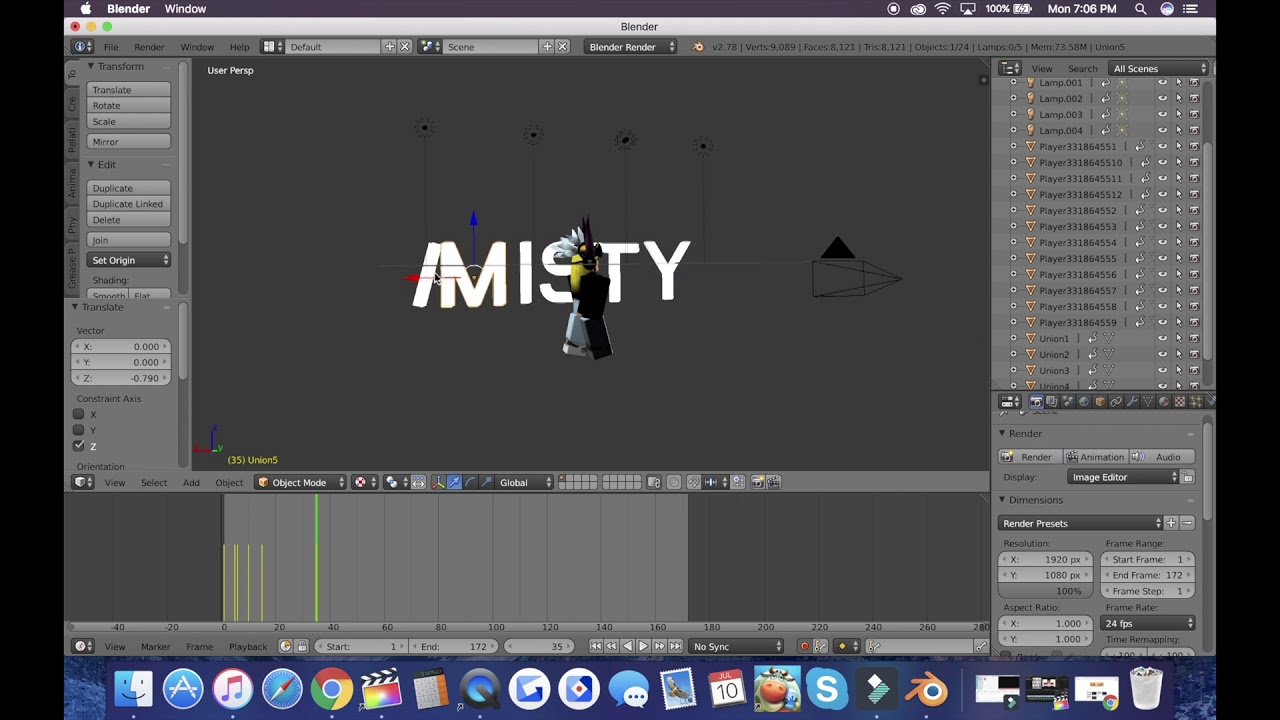This screenshot has width=1280, height=720.
Task: Uncheck the Z constraint axis checkbox
Action: (79, 446)
